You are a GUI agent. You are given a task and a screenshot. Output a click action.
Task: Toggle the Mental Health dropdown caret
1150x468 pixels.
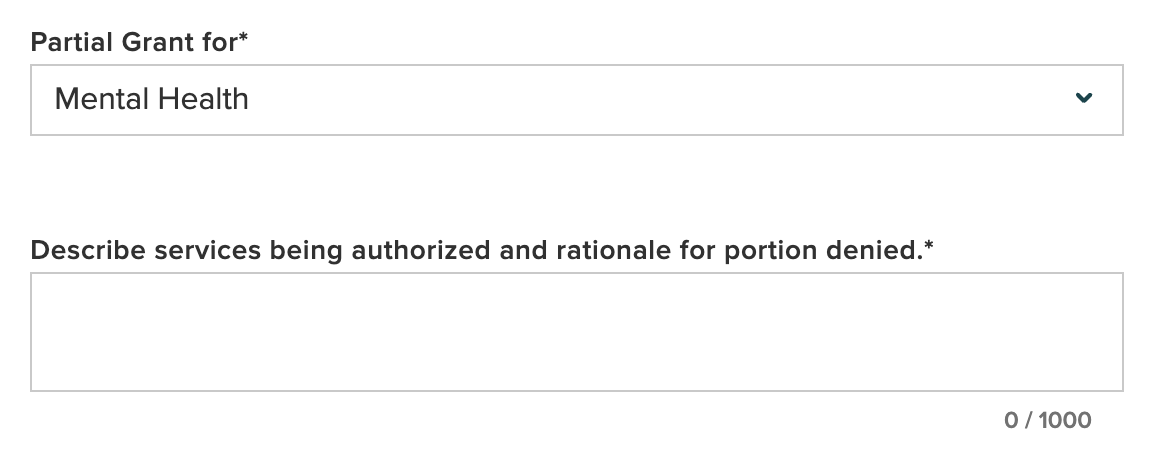(x=1083, y=98)
